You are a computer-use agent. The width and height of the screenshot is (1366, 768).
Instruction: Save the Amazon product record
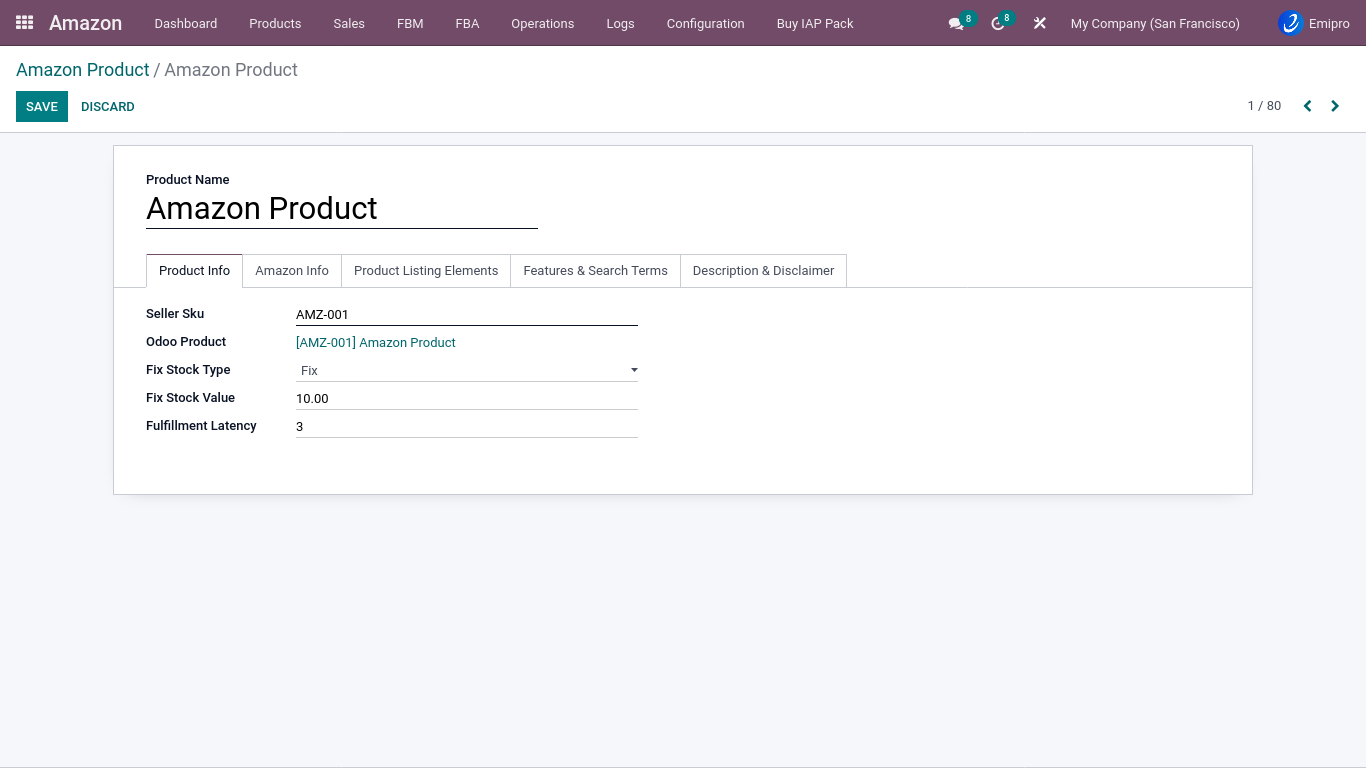point(42,107)
